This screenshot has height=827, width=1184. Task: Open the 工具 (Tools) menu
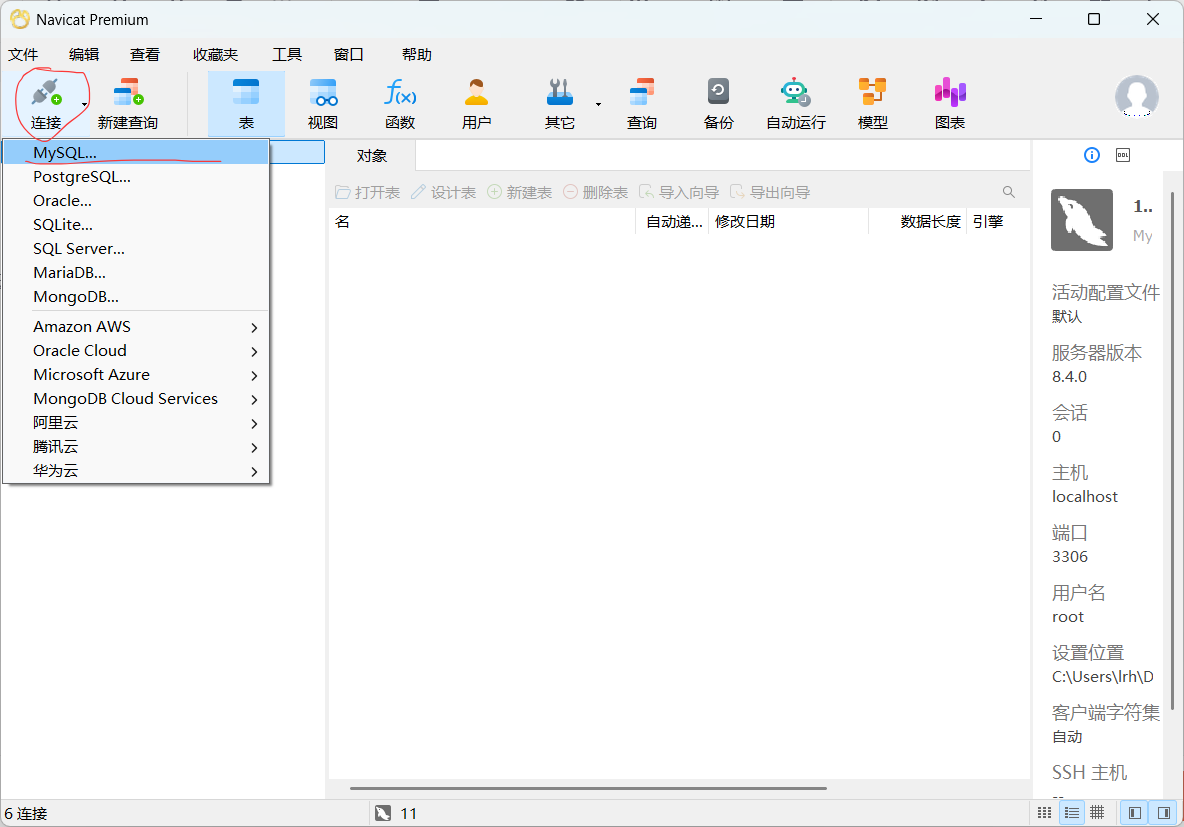click(x=287, y=54)
